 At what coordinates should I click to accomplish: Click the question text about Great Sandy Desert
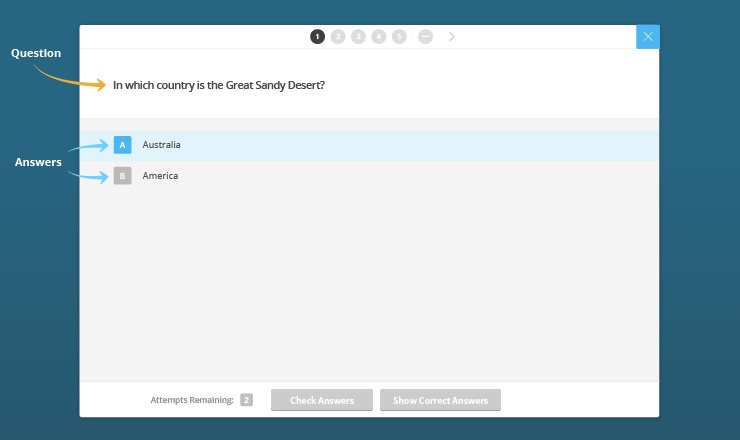click(219, 85)
